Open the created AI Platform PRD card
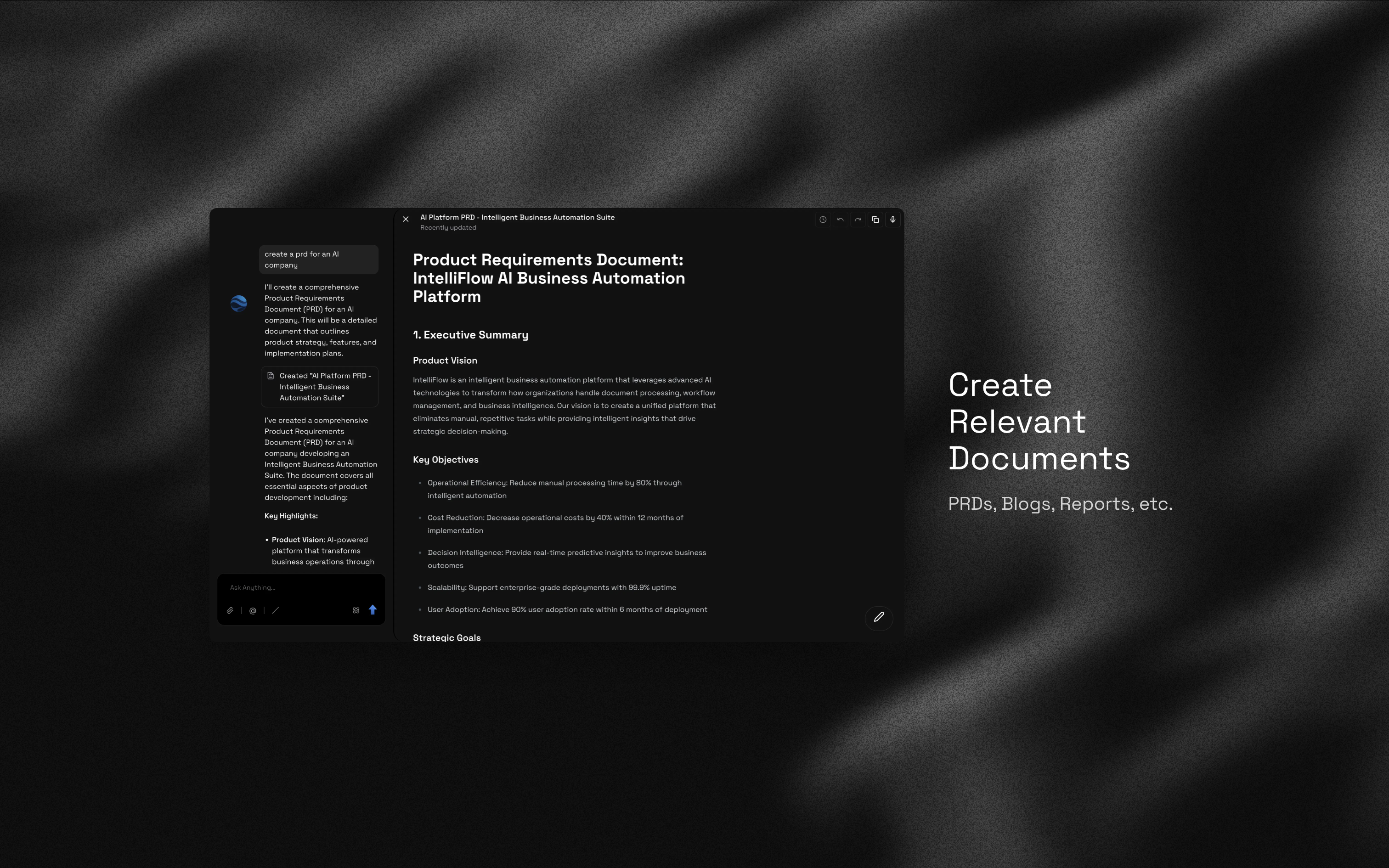The height and width of the screenshot is (868, 1389). pos(320,386)
